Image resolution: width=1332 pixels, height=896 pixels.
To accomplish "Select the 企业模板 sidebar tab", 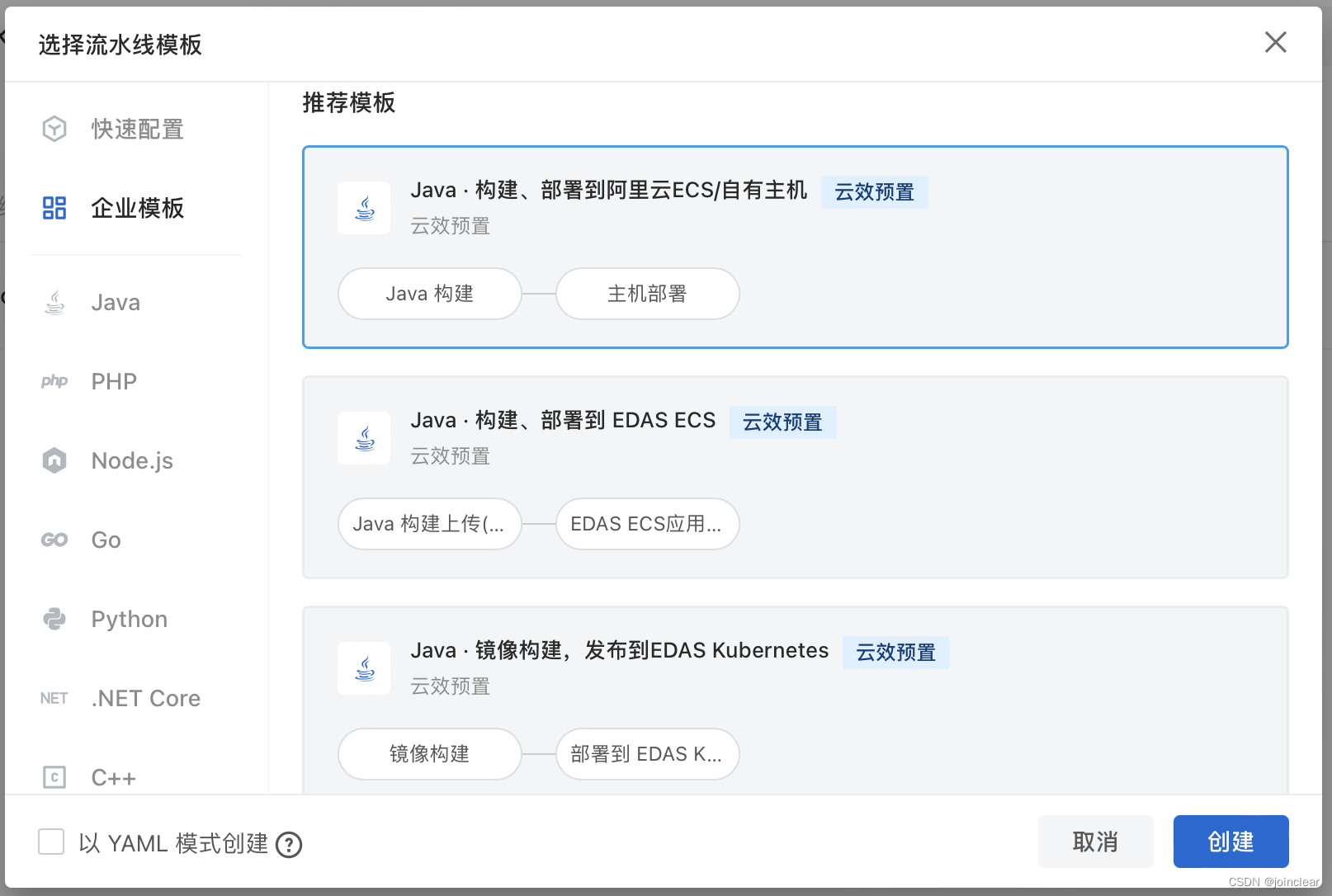I will pos(136,208).
